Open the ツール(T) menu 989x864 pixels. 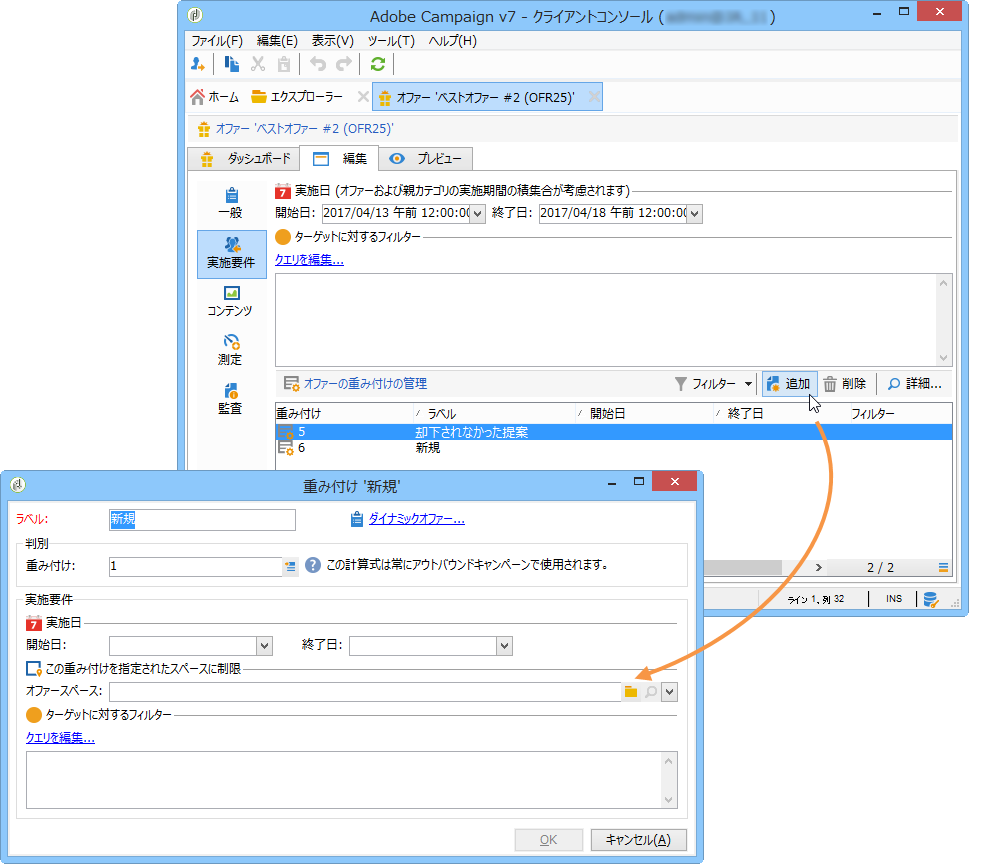coord(391,41)
